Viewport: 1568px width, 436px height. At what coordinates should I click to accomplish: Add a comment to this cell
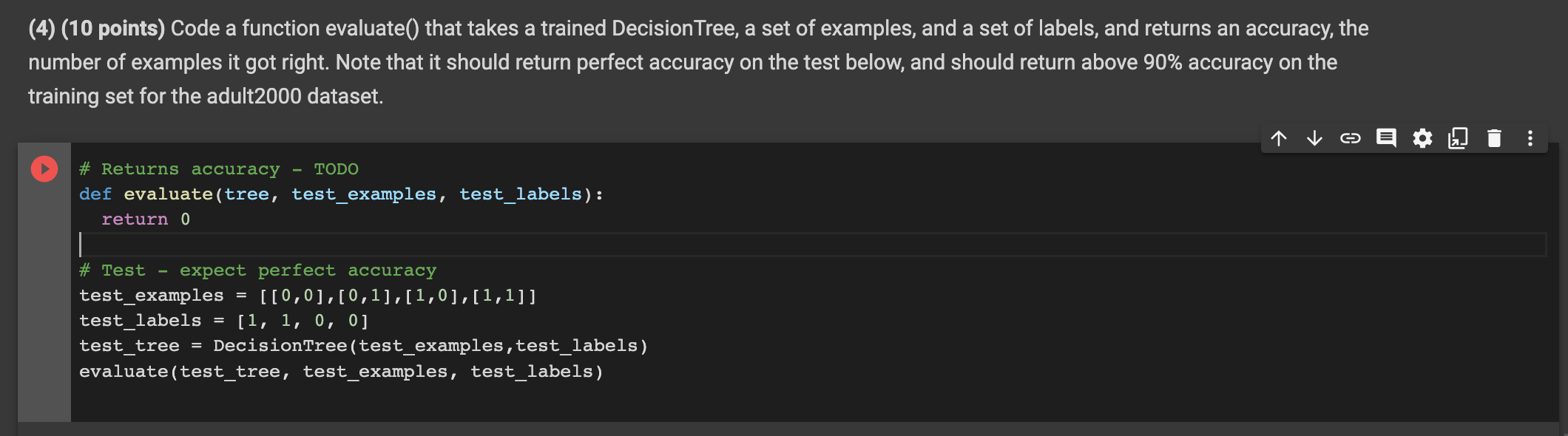tap(1386, 138)
